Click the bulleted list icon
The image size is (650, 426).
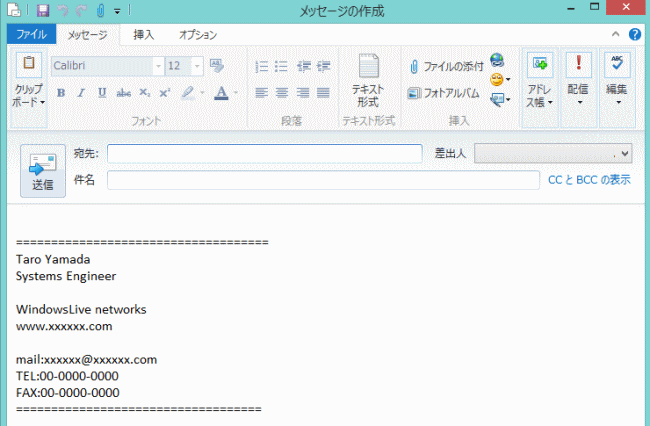281,66
